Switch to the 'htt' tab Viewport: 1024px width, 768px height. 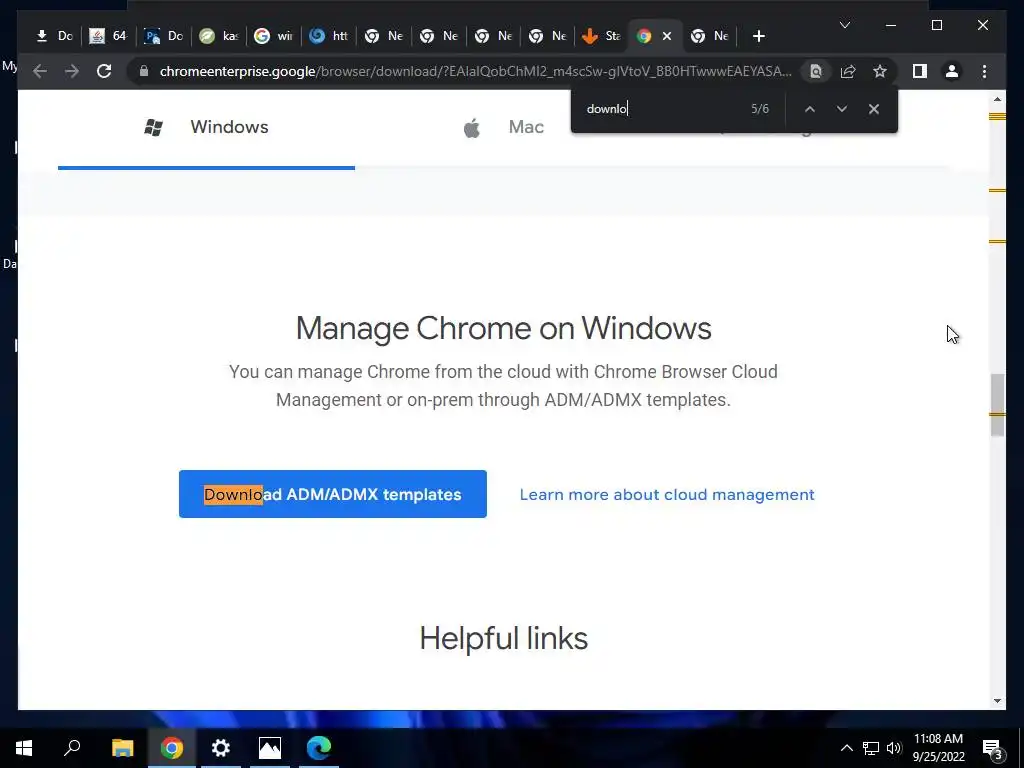click(x=328, y=37)
